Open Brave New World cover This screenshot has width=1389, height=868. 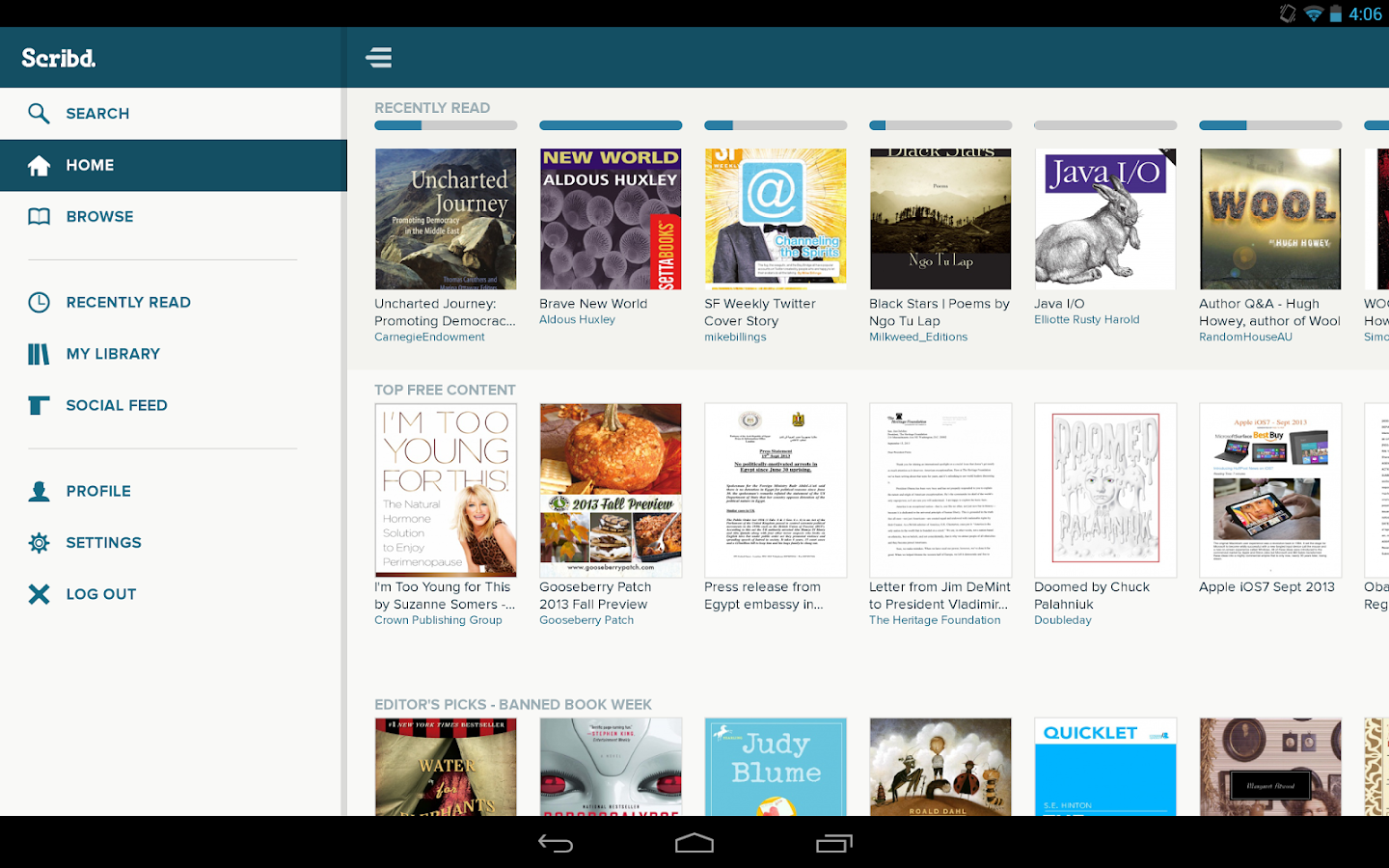pos(611,219)
